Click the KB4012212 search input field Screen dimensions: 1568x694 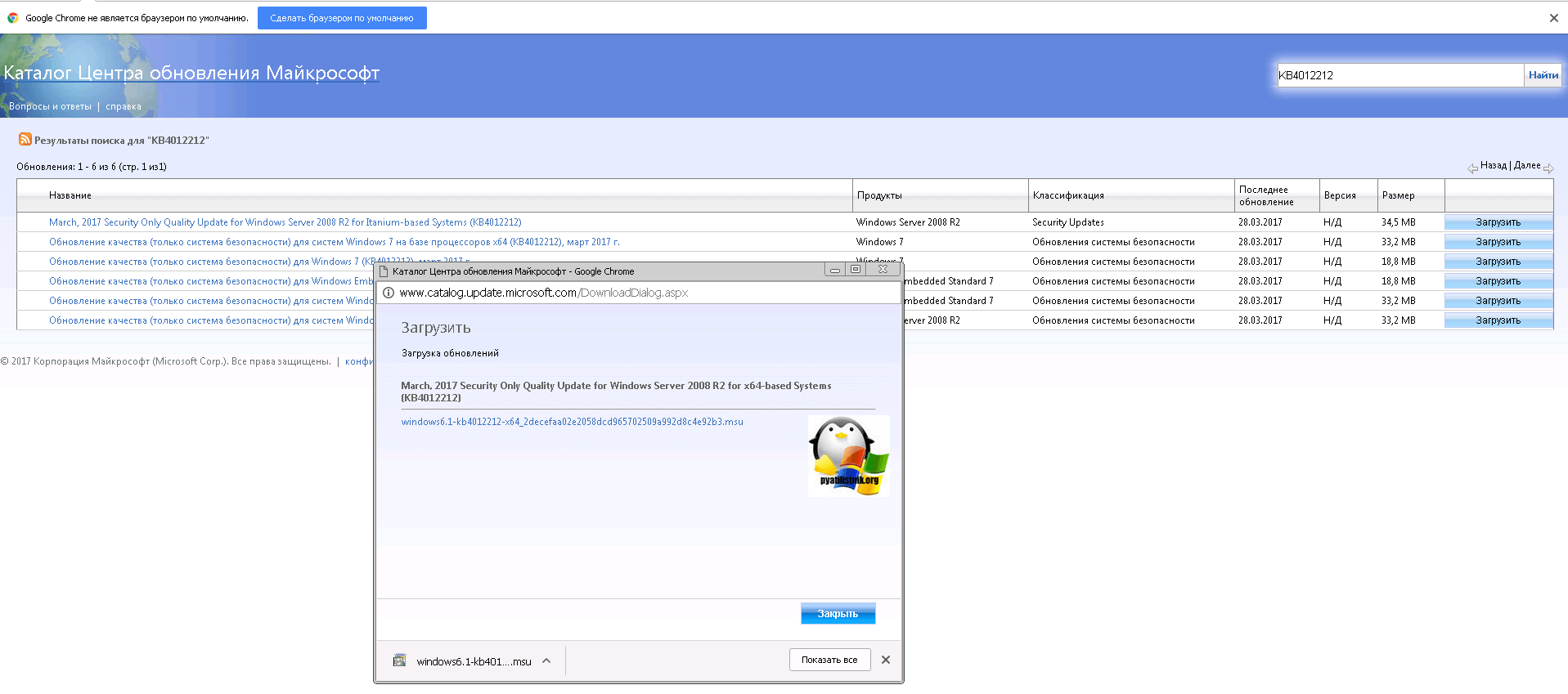pyautogui.click(x=1400, y=75)
